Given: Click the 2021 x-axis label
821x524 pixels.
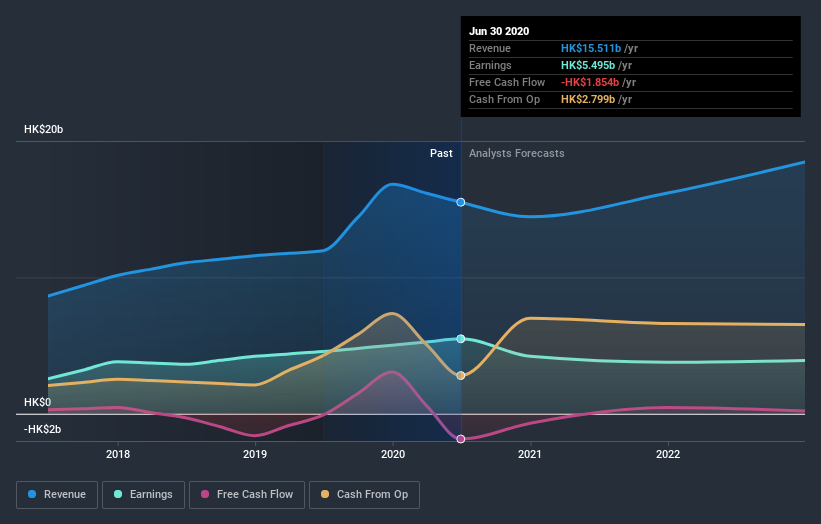Looking at the screenshot, I should point(530,454).
